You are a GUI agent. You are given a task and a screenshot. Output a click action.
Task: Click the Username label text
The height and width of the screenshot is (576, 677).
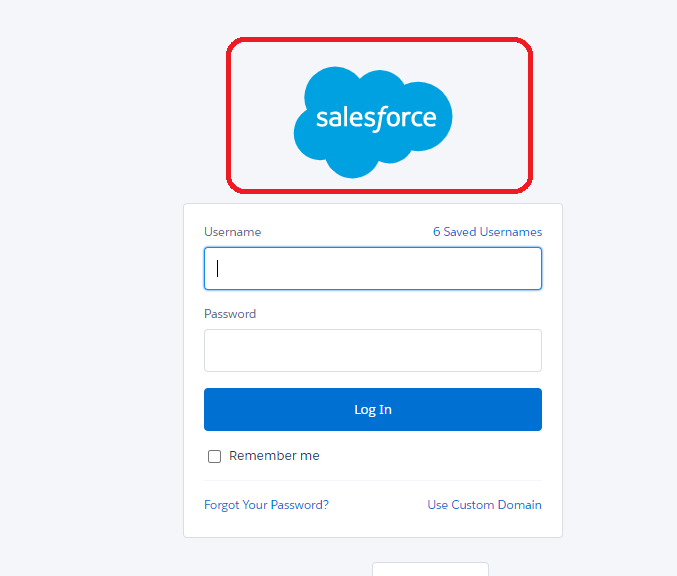pos(233,232)
